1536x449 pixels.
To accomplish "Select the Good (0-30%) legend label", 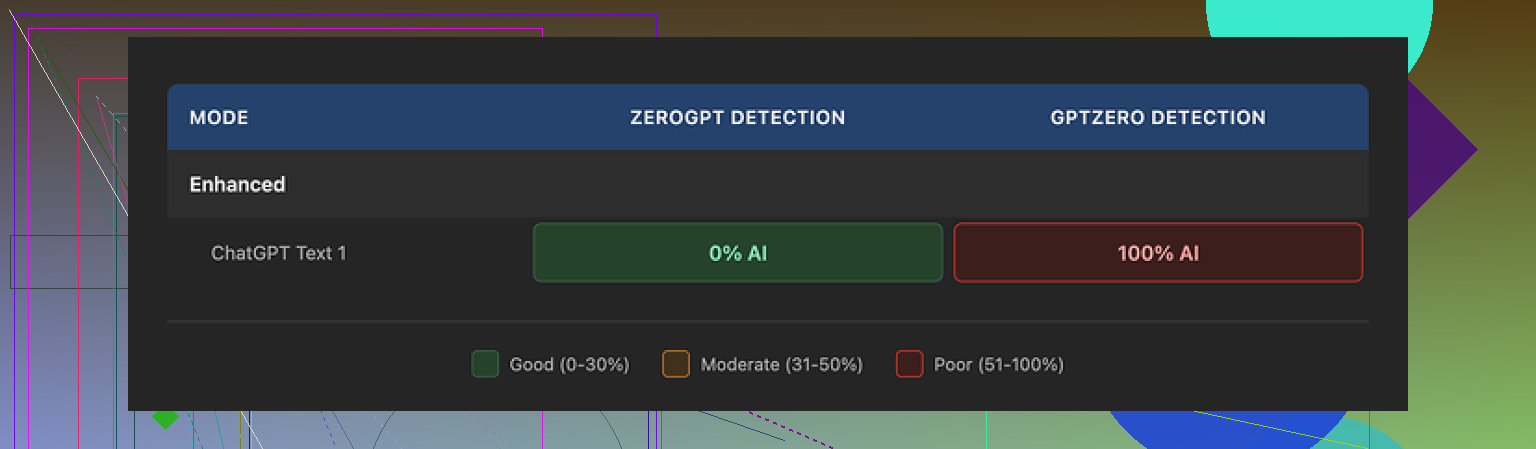I will click(569, 364).
